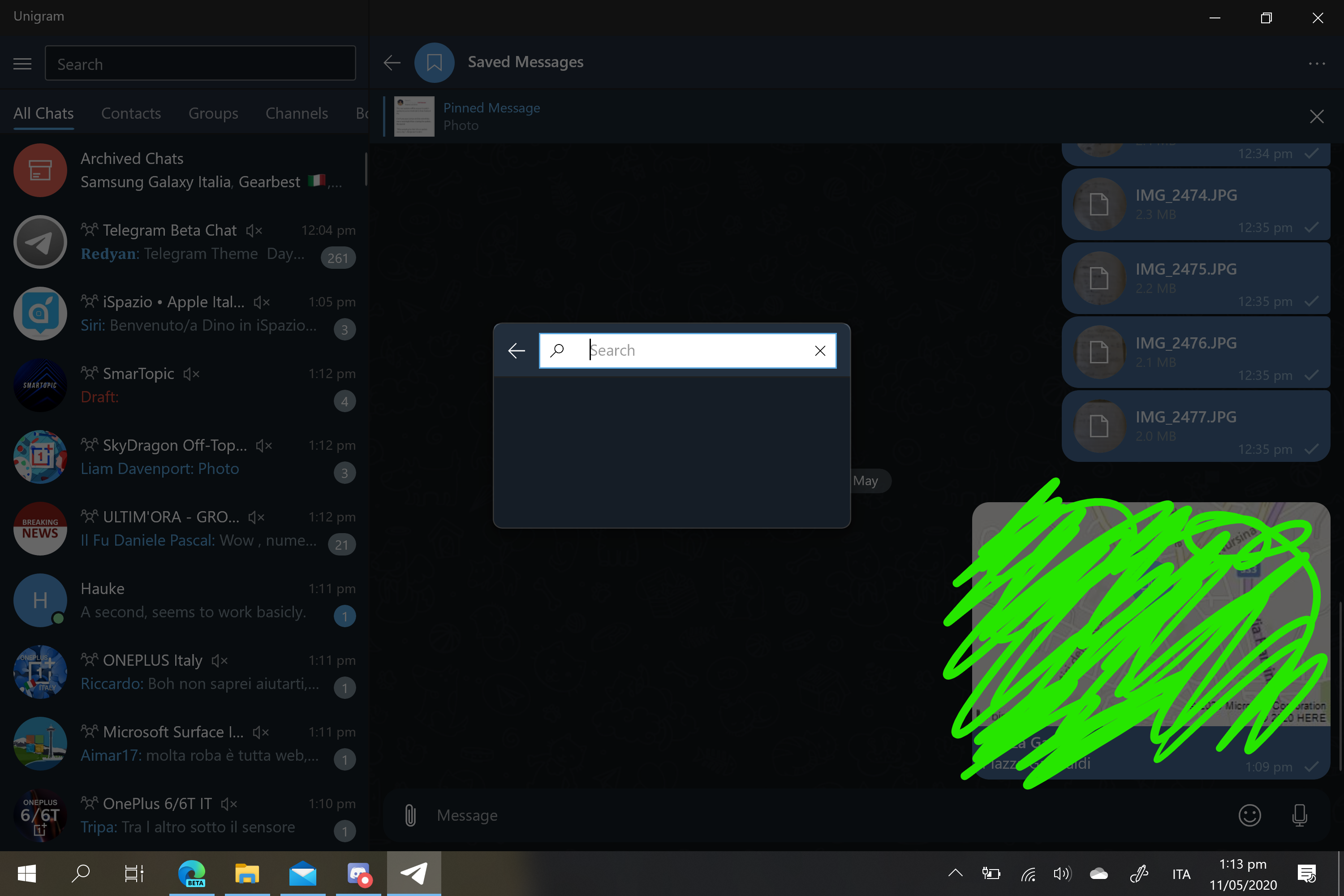Click the paperclip attach file icon
The width and height of the screenshot is (1344, 896).
pyautogui.click(x=410, y=815)
